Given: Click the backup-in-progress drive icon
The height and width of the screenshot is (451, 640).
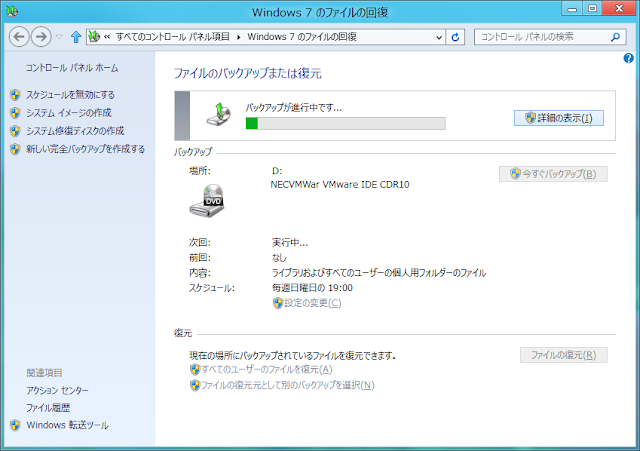Looking at the screenshot, I should pyautogui.click(x=219, y=114).
